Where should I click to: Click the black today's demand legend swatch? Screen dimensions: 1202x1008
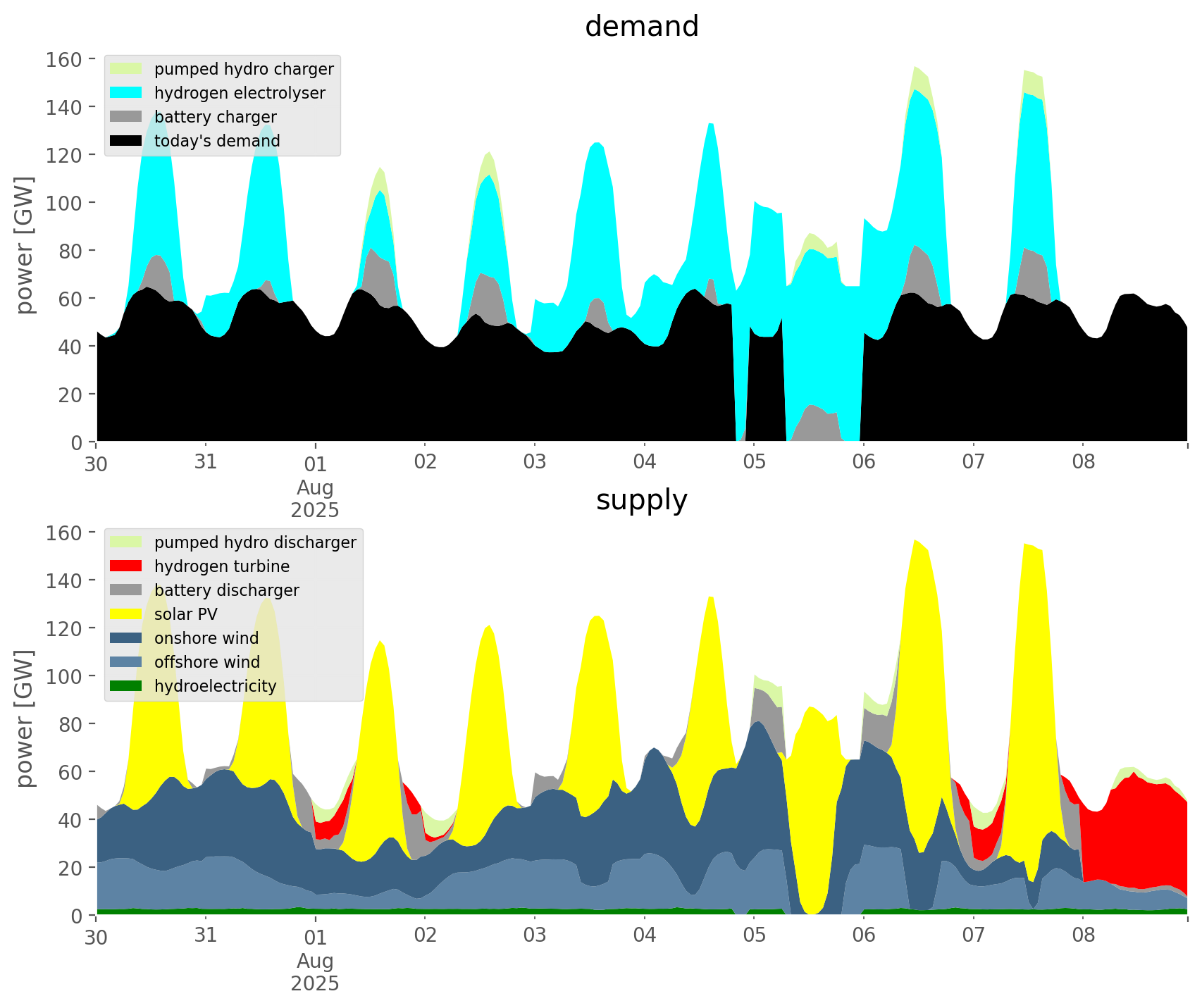(x=127, y=141)
